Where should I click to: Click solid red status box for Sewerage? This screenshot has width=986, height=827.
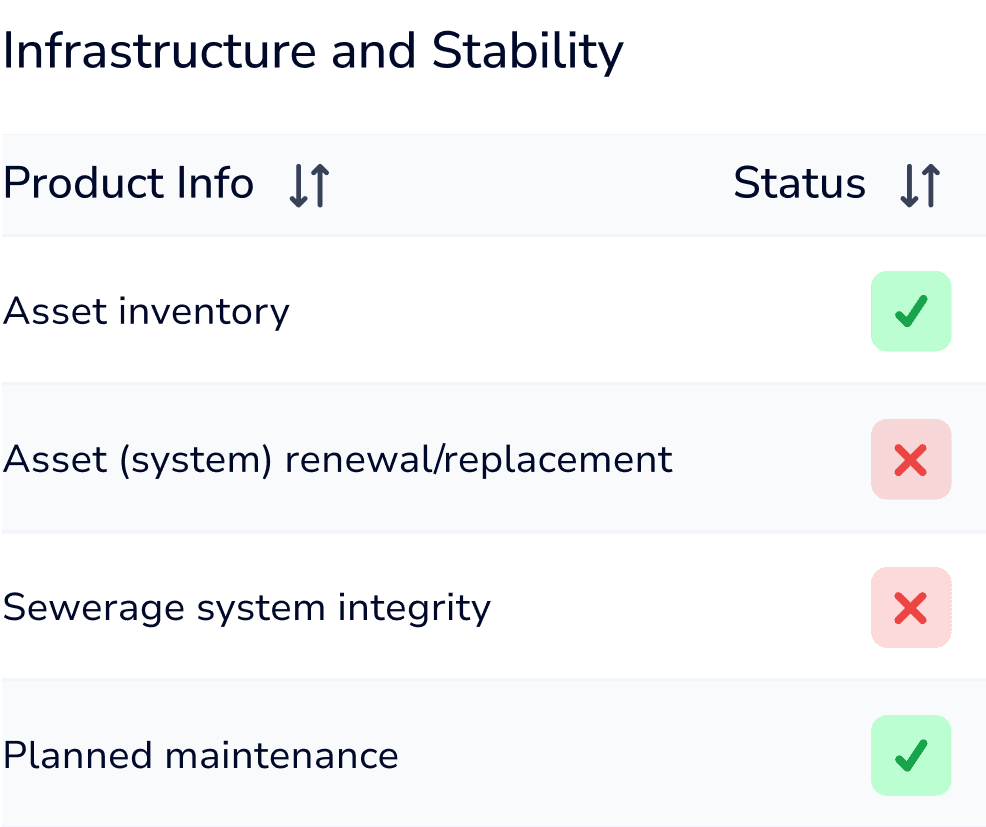tap(911, 607)
